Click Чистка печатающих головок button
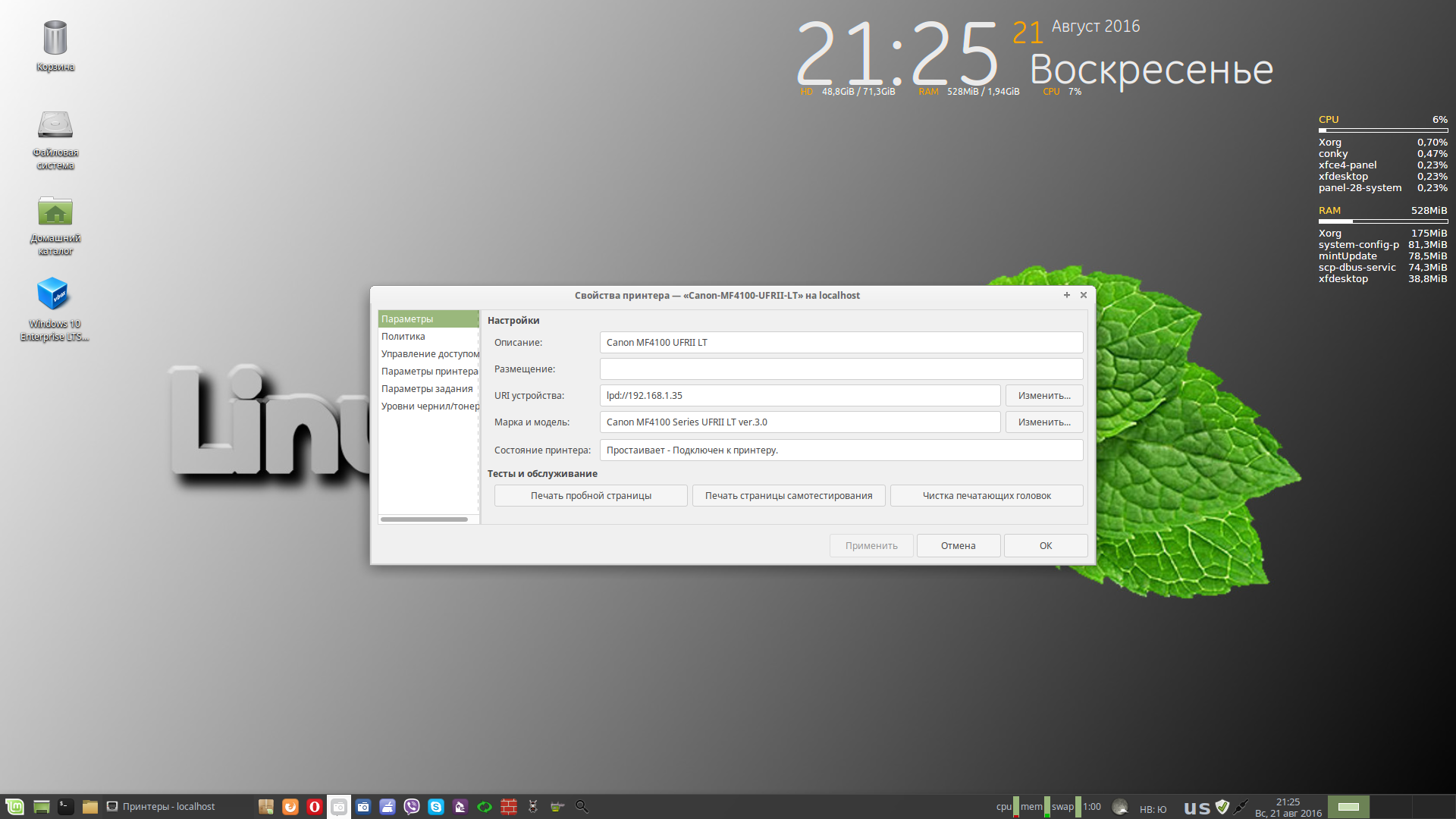This screenshot has height=819, width=1456. [x=986, y=496]
